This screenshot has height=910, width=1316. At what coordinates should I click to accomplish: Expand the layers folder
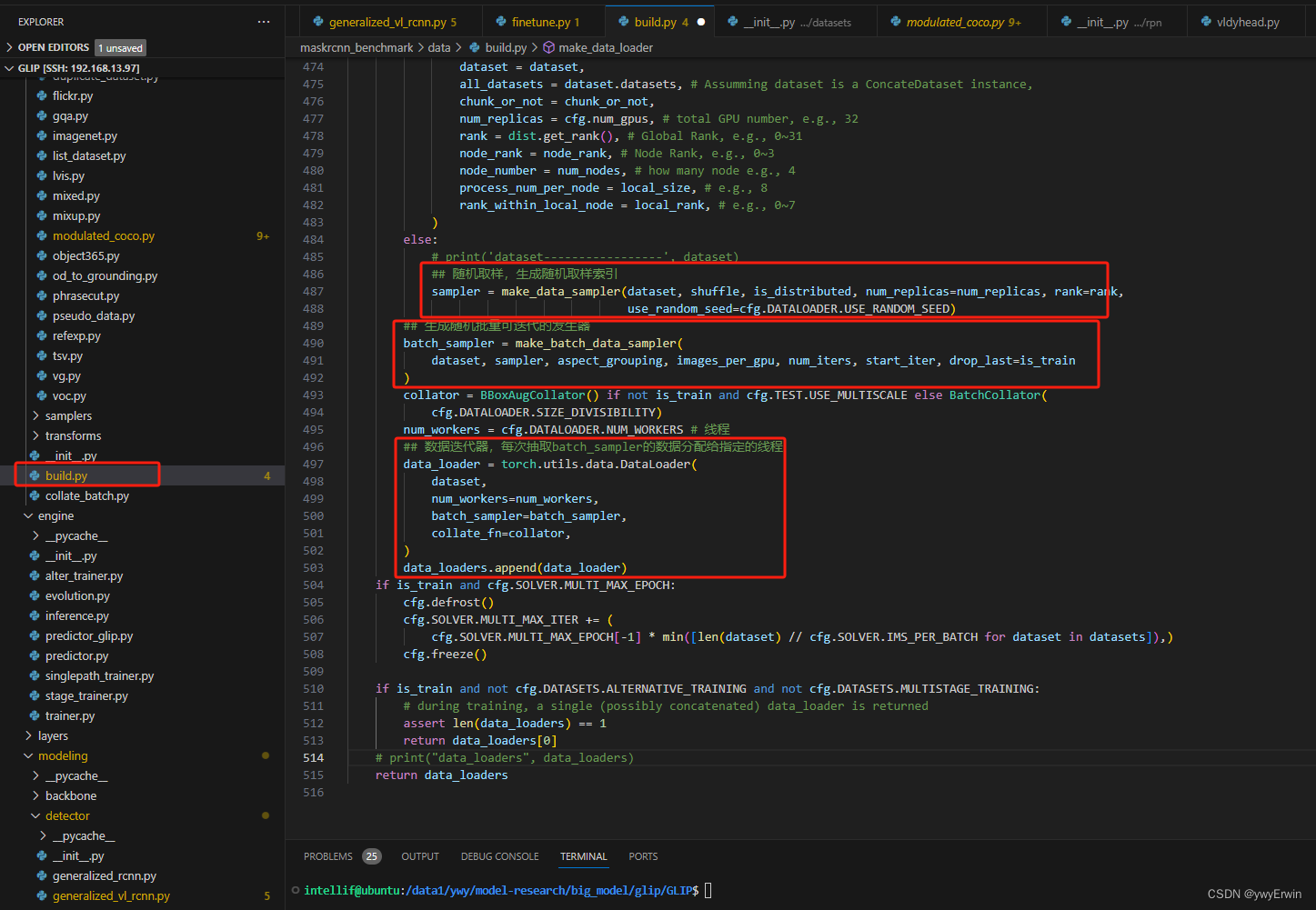tap(28, 735)
